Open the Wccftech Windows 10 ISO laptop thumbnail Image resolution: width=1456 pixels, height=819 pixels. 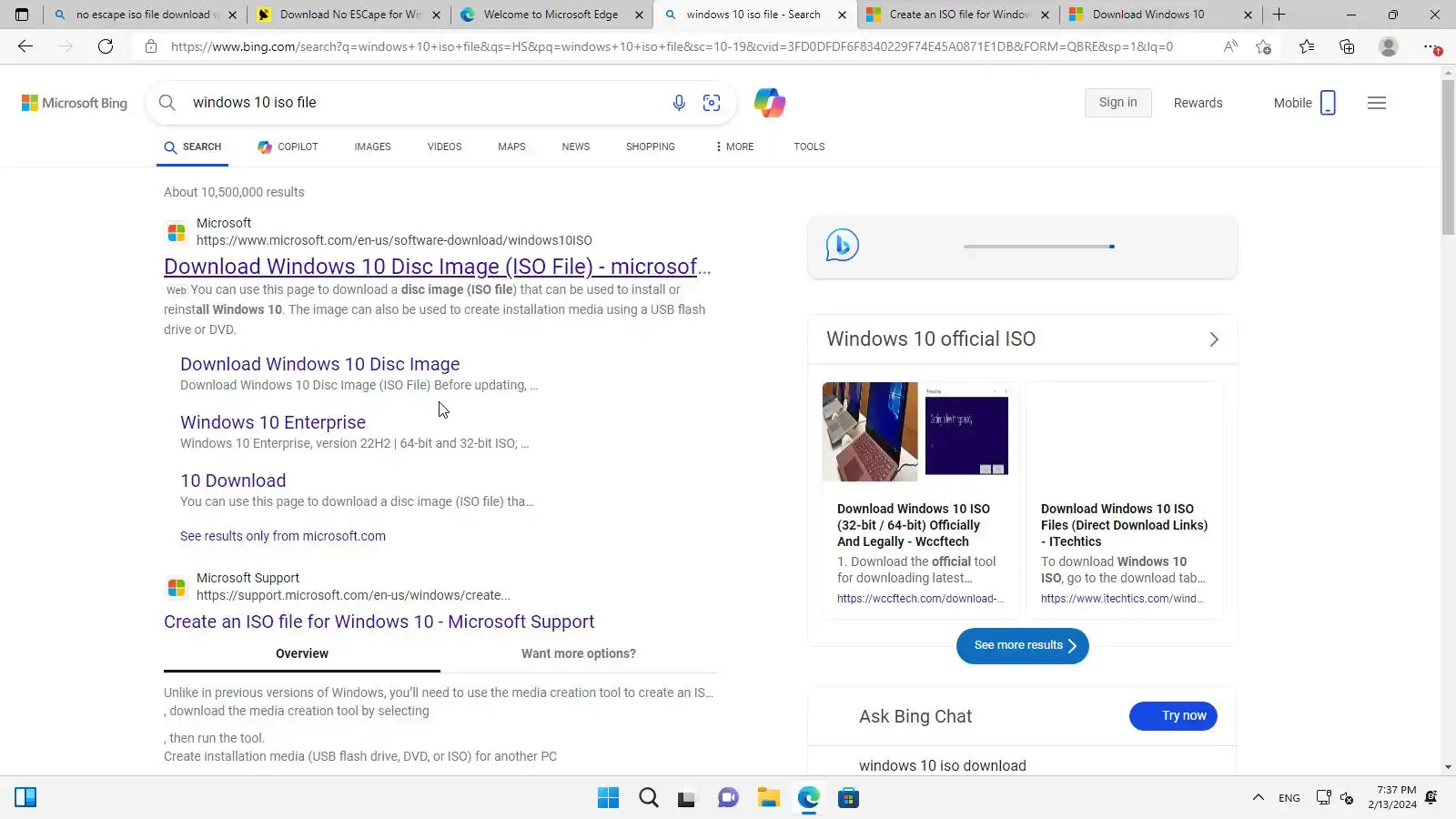870,431
